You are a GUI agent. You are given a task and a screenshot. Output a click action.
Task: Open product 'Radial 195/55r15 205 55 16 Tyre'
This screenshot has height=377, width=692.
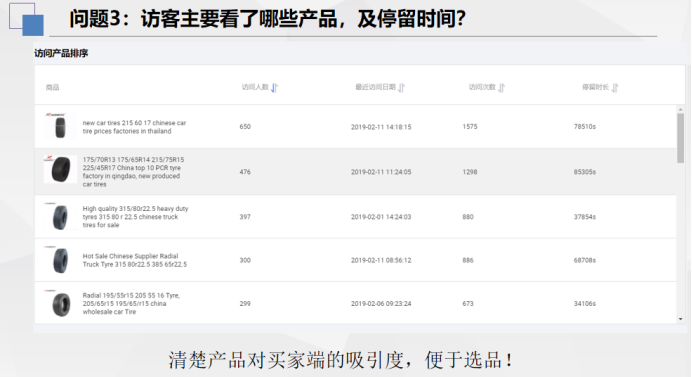click(x=131, y=303)
